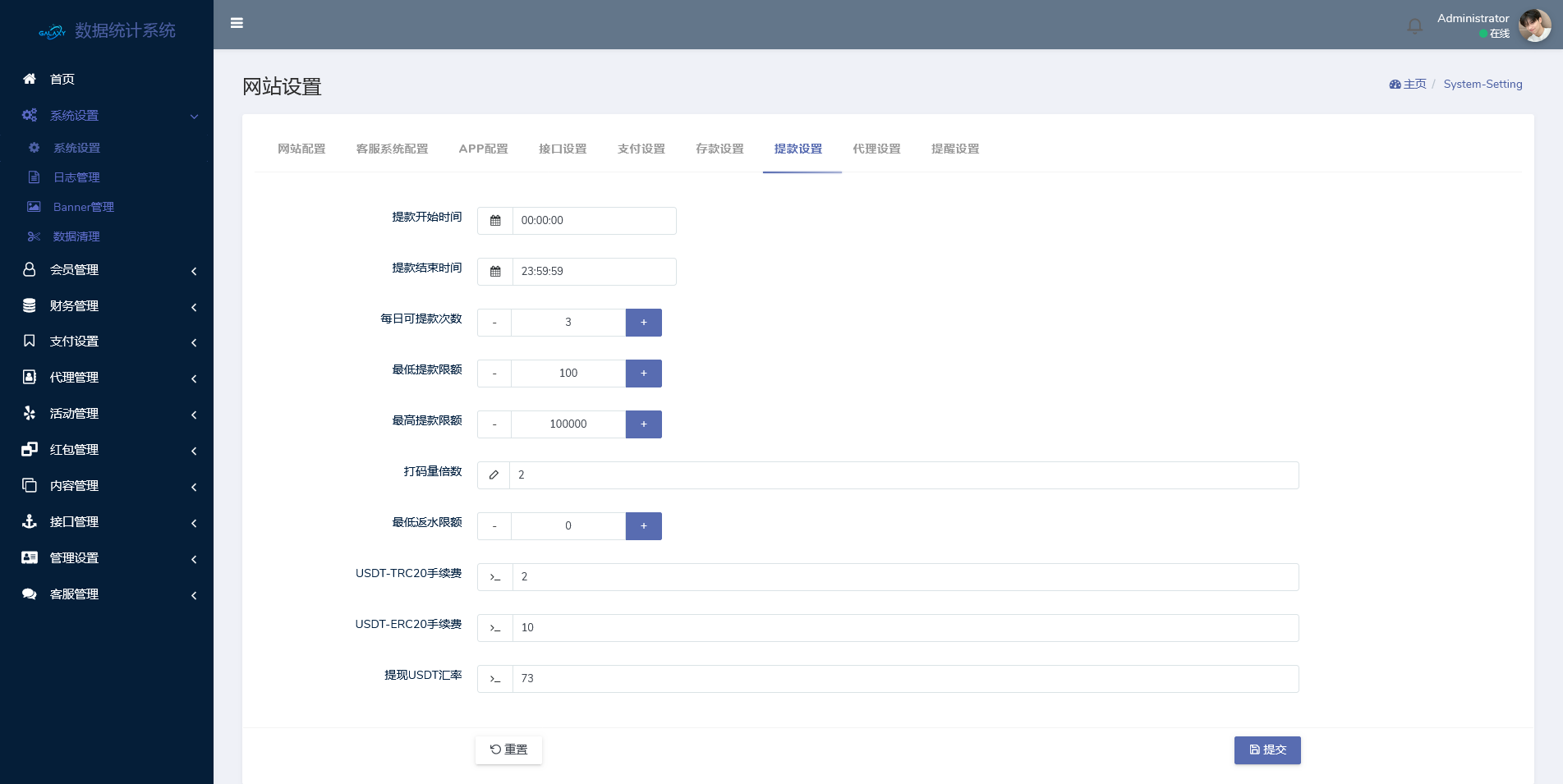
Task: Click terminal icon next to USDT-TRC20手续费
Action: coord(495,577)
